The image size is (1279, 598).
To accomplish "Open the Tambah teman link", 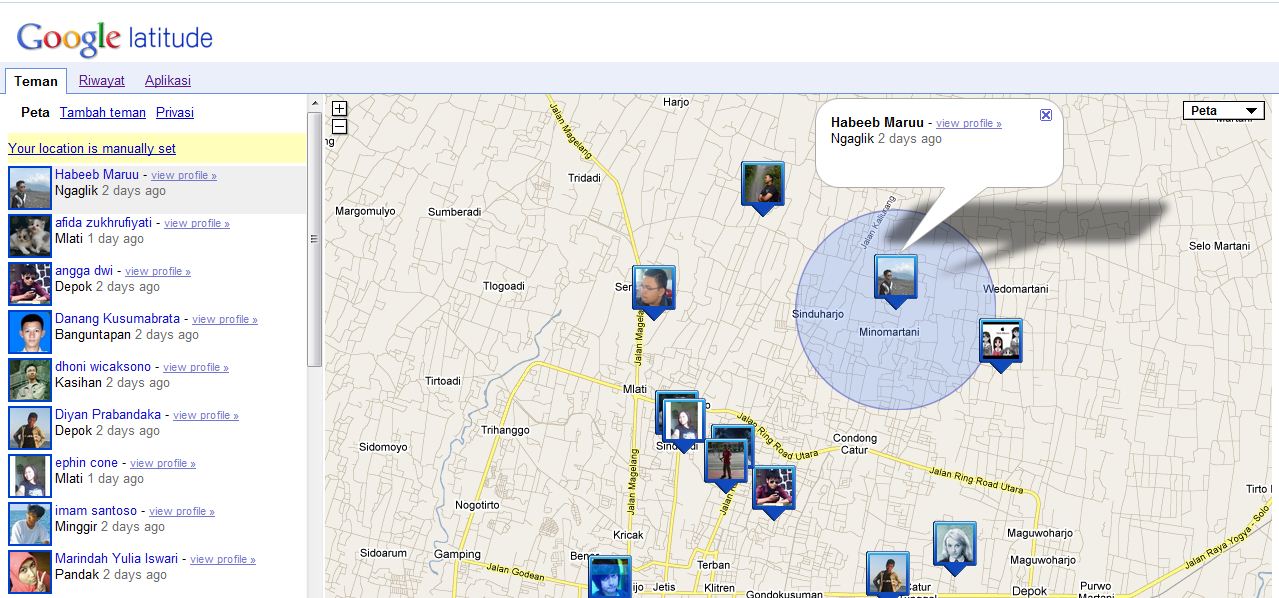I will click(x=103, y=113).
